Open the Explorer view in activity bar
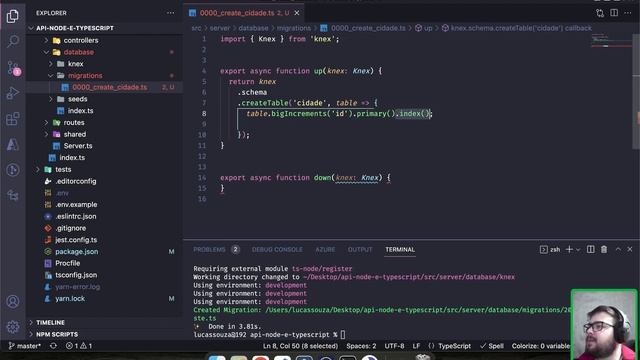Viewport: 640px width, 360px height. [13, 16]
